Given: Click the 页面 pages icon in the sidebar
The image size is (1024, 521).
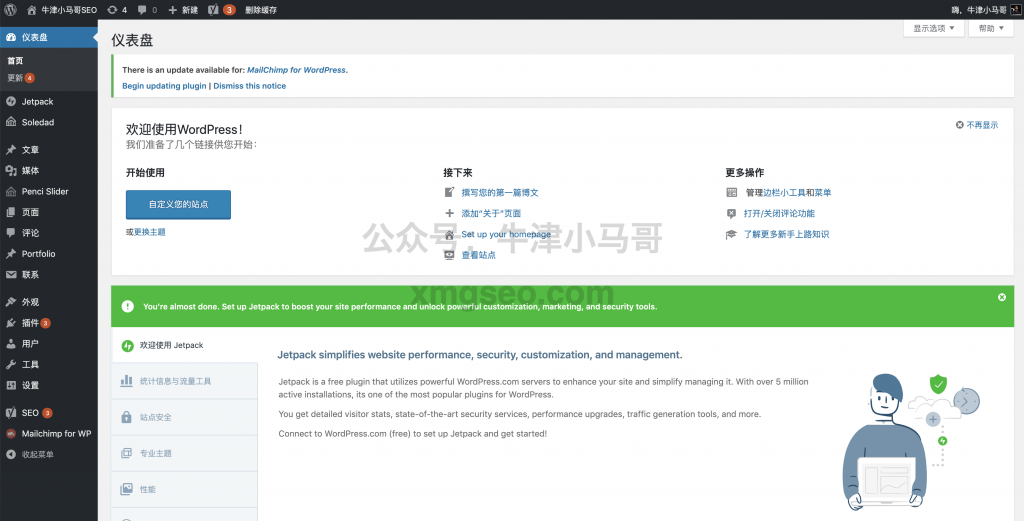Looking at the screenshot, I should 10,212.
